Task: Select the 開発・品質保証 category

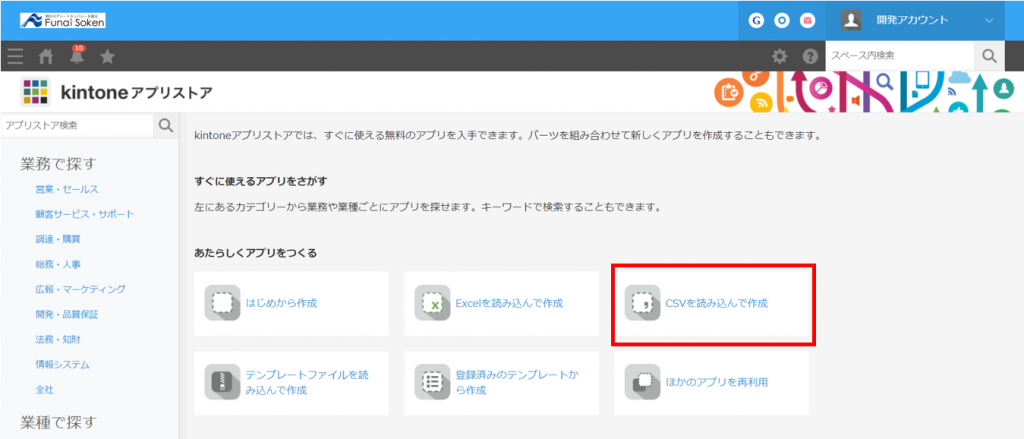Action: 67,314
